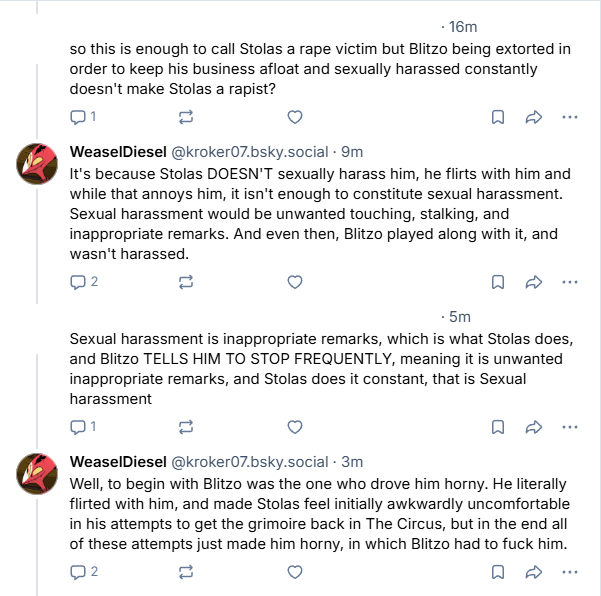Open more options on the 16m post
601x596 pixels.
click(x=570, y=117)
